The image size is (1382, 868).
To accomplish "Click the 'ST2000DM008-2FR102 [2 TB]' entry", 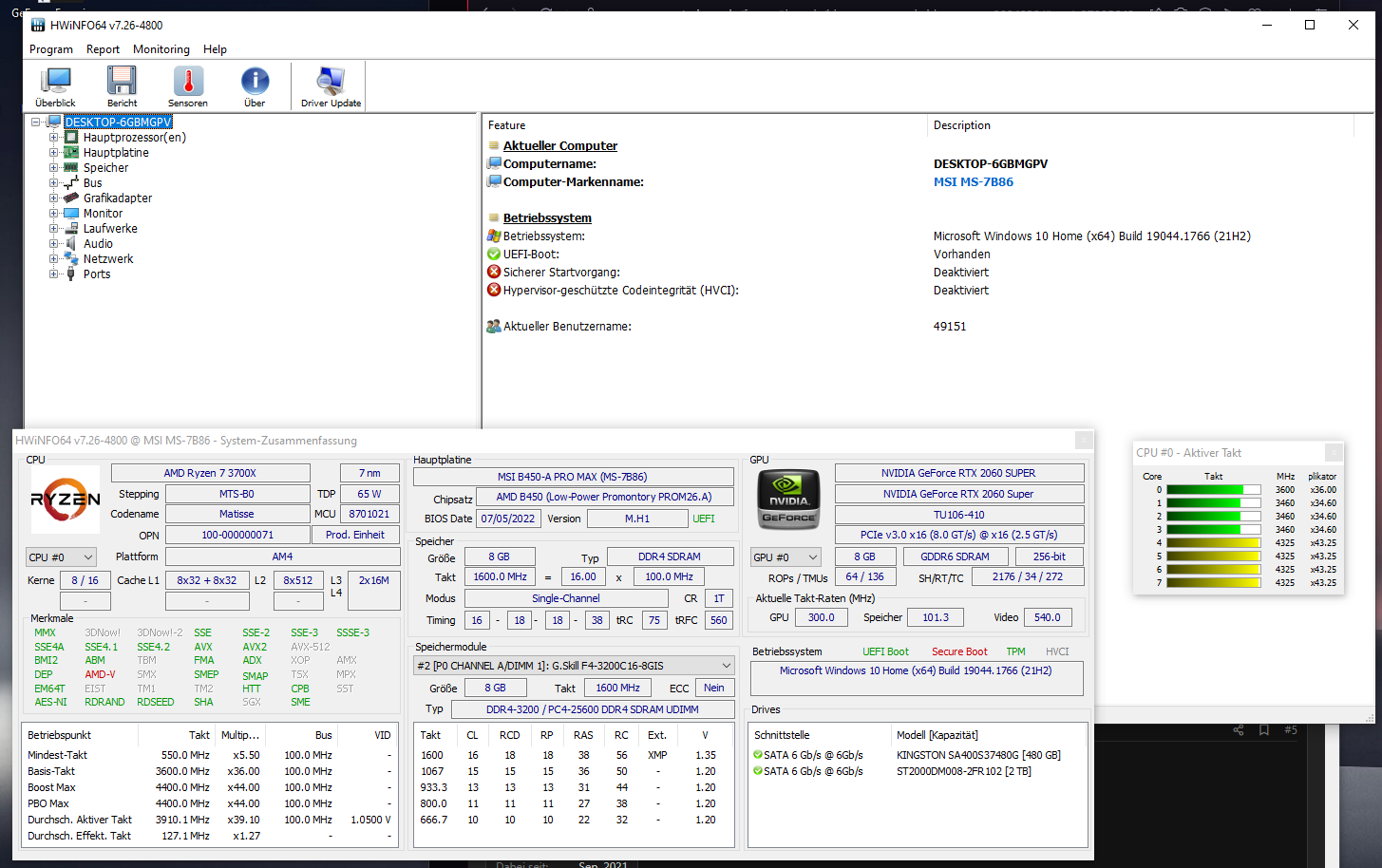I will (x=964, y=771).
